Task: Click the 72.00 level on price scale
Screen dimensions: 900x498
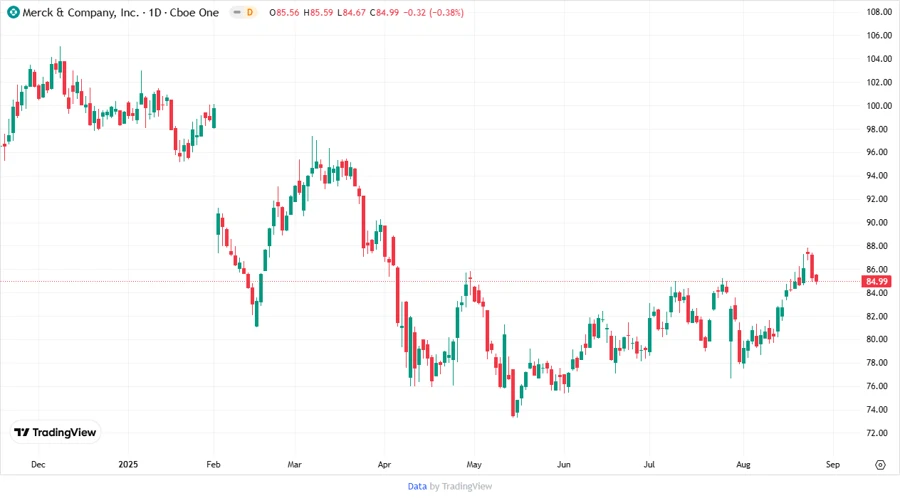Action: 879,433
